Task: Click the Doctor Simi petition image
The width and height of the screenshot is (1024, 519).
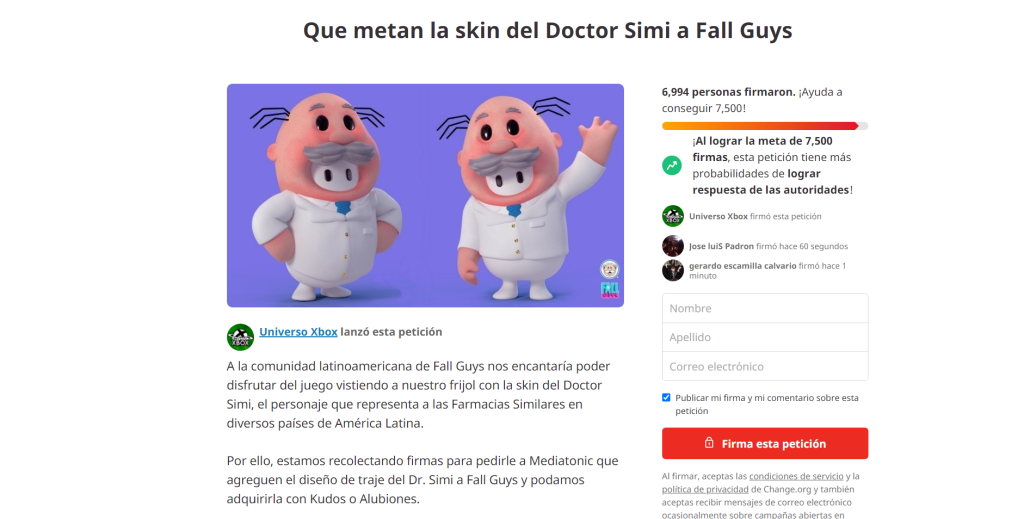Action: pyautogui.click(x=425, y=195)
